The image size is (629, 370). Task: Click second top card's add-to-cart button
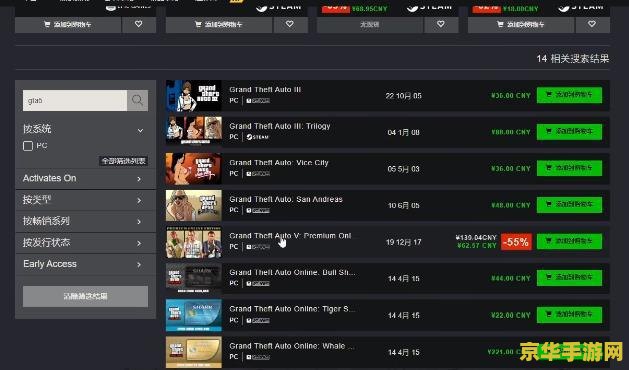(219, 24)
